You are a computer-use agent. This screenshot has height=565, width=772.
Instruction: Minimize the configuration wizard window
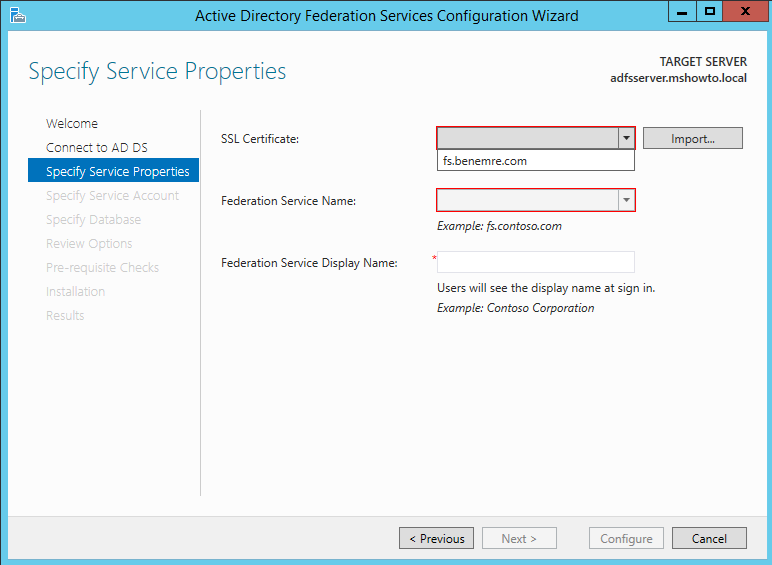pos(682,12)
